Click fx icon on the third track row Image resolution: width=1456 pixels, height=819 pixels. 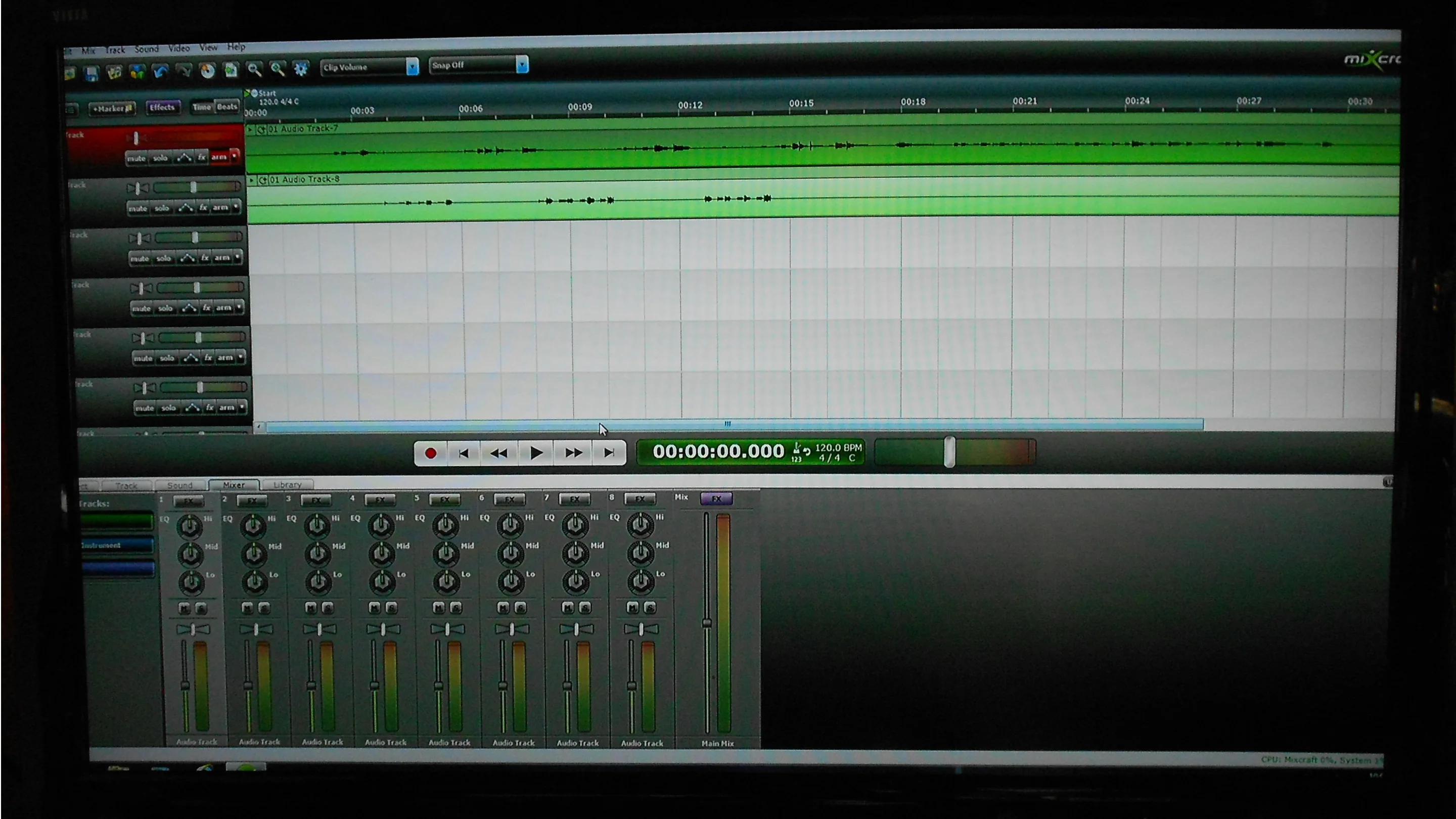(x=205, y=258)
